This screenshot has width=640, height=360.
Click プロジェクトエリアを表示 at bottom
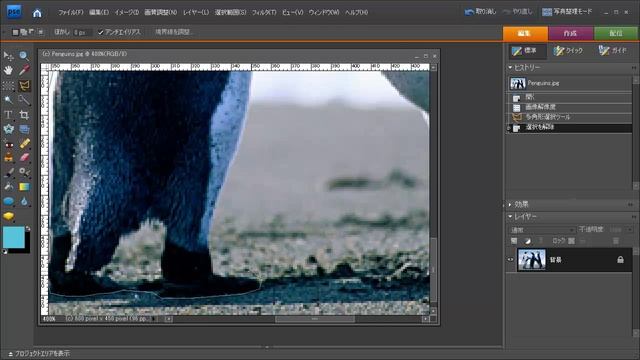click(x=39, y=353)
